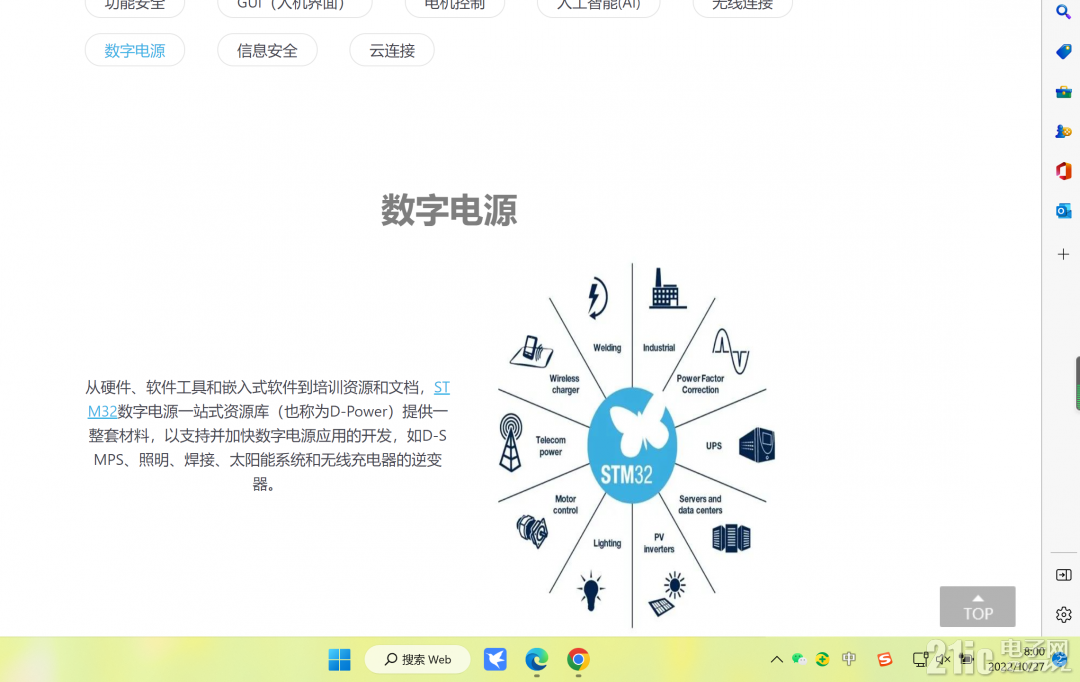Click the PV inverters label
The width and height of the screenshot is (1080, 682).
click(658, 543)
